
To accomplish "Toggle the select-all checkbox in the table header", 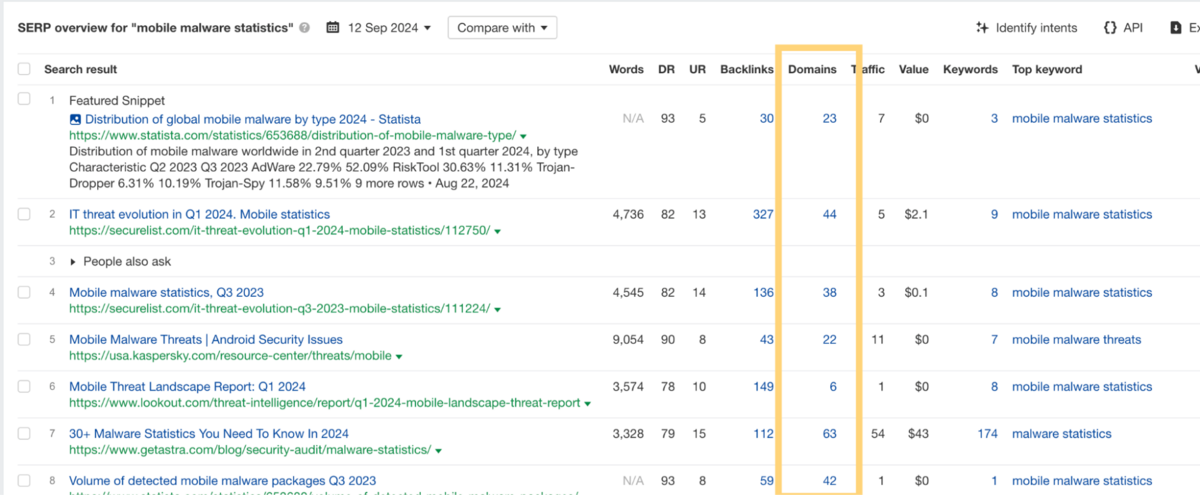I will pyautogui.click(x=24, y=69).
